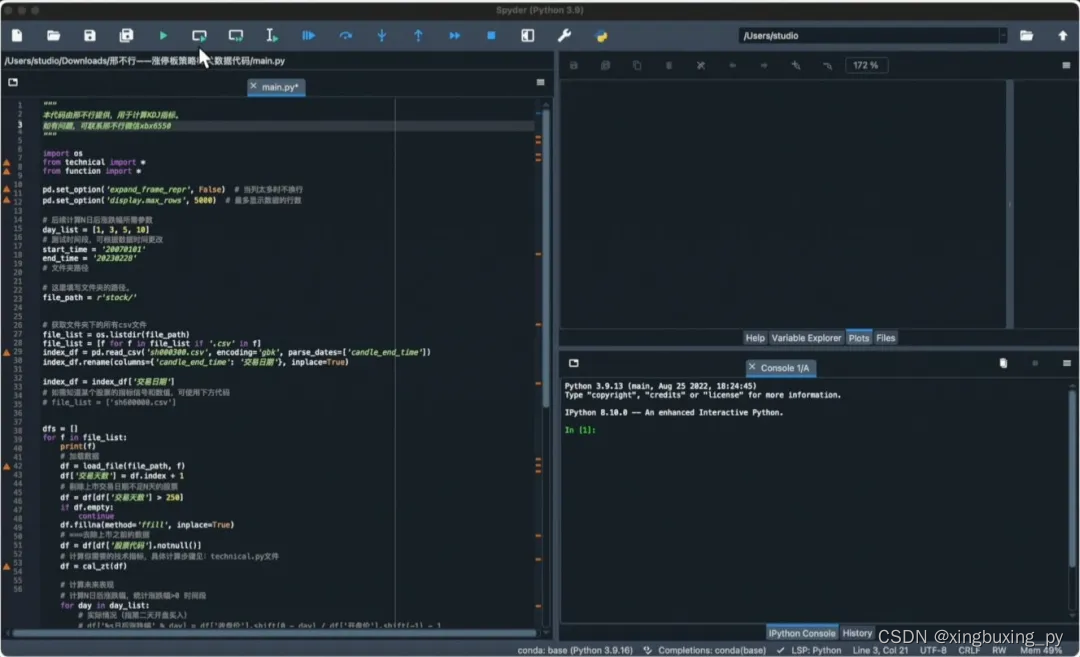The width and height of the screenshot is (1080, 657).
Task: Run selection or current line
Action: pos(272,36)
